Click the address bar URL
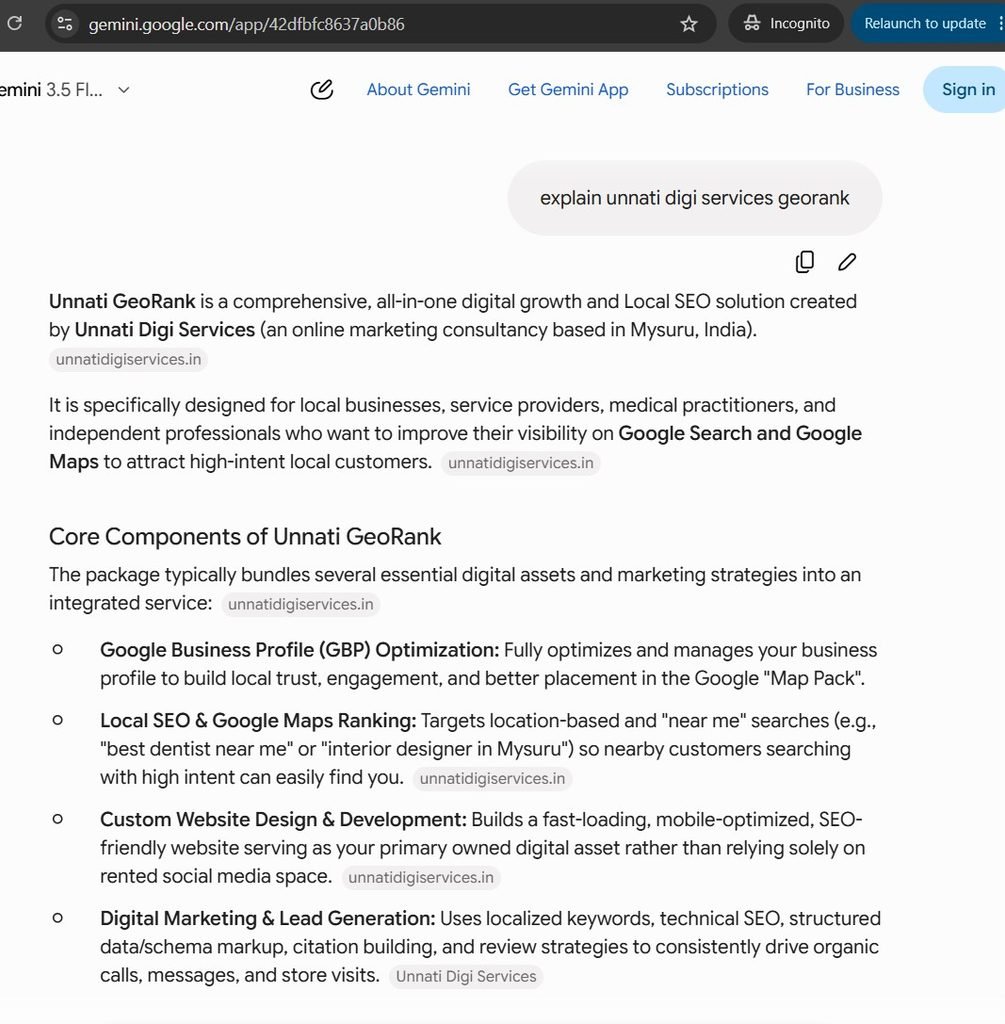The image size is (1005, 1024). (x=246, y=24)
